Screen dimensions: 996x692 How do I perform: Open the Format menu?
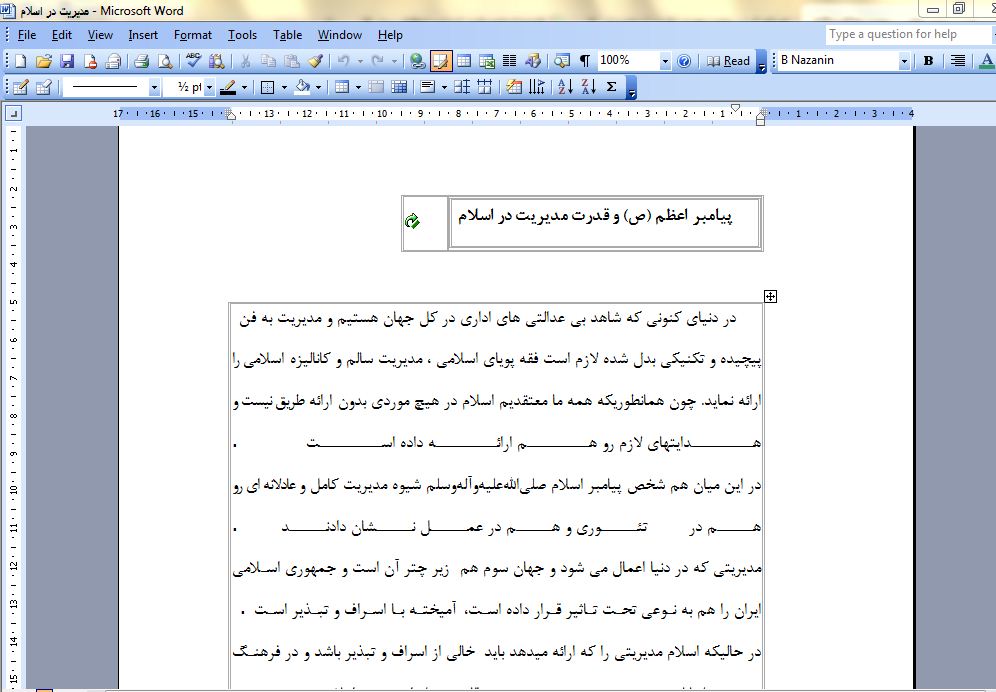pyautogui.click(x=193, y=35)
